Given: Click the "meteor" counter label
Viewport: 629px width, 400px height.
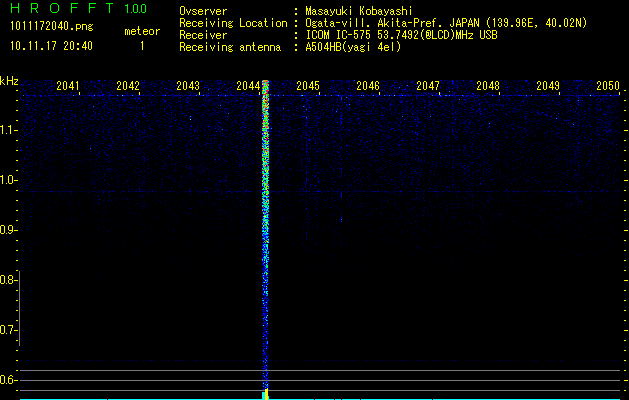Looking at the screenshot, I should pyautogui.click(x=142, y=31).
